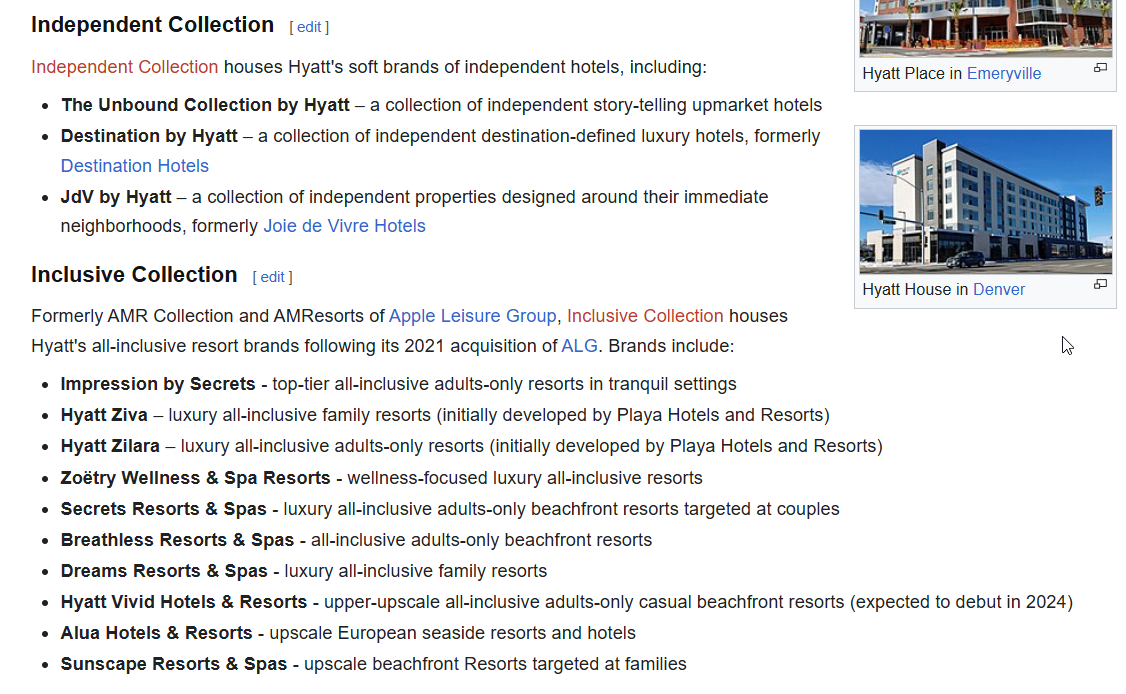This screenshot has width=1126, height=694.
Task: Edit the Independent Collection section
Action: coord(309,27)
